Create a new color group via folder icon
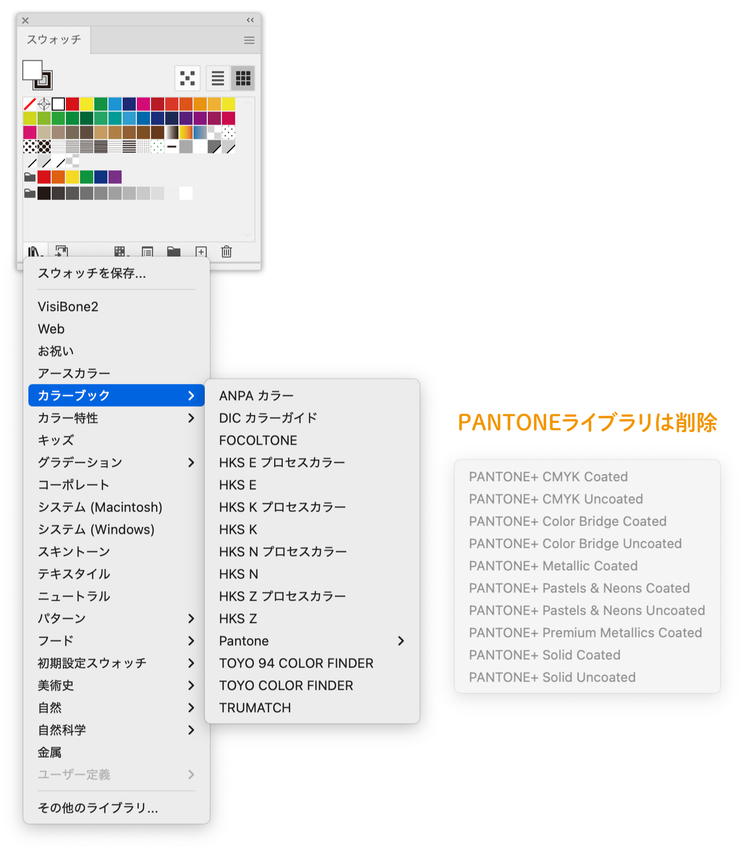The width and height of the screenshot is (750, 861). tap(174, 252)
